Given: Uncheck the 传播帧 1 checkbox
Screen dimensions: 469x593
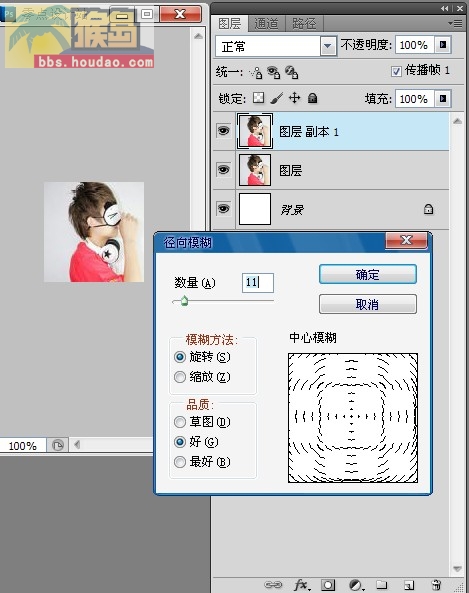Looking at the screenshot, I should [x=396, y=71].
